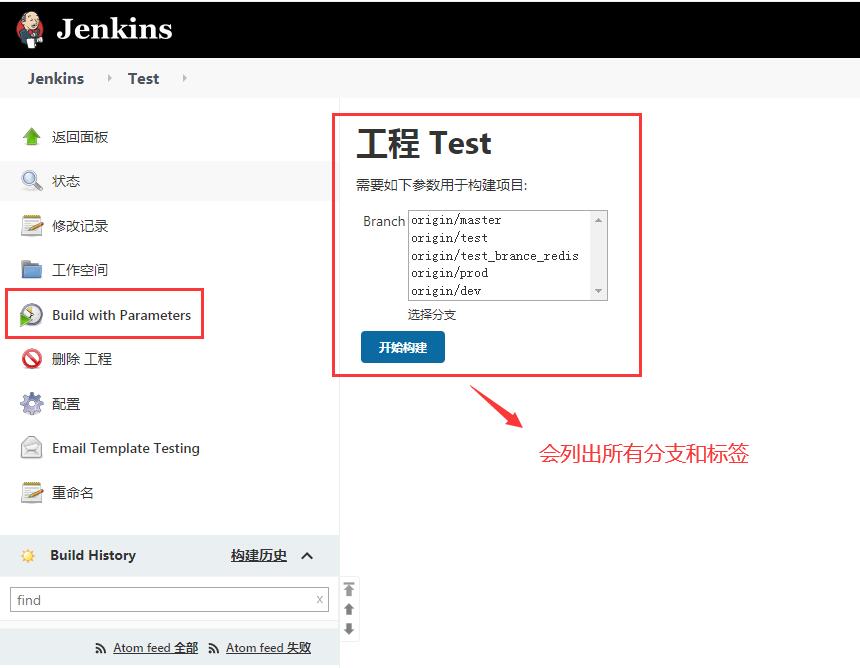Click the Build History heading
The image size is (860, 668).
93,556
